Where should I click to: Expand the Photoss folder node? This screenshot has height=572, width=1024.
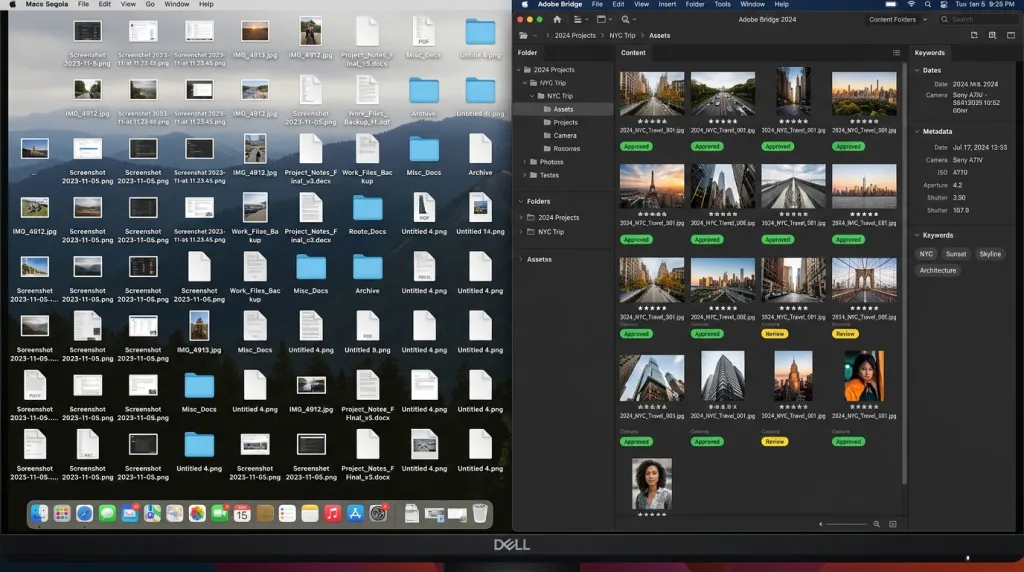(524, 162)
